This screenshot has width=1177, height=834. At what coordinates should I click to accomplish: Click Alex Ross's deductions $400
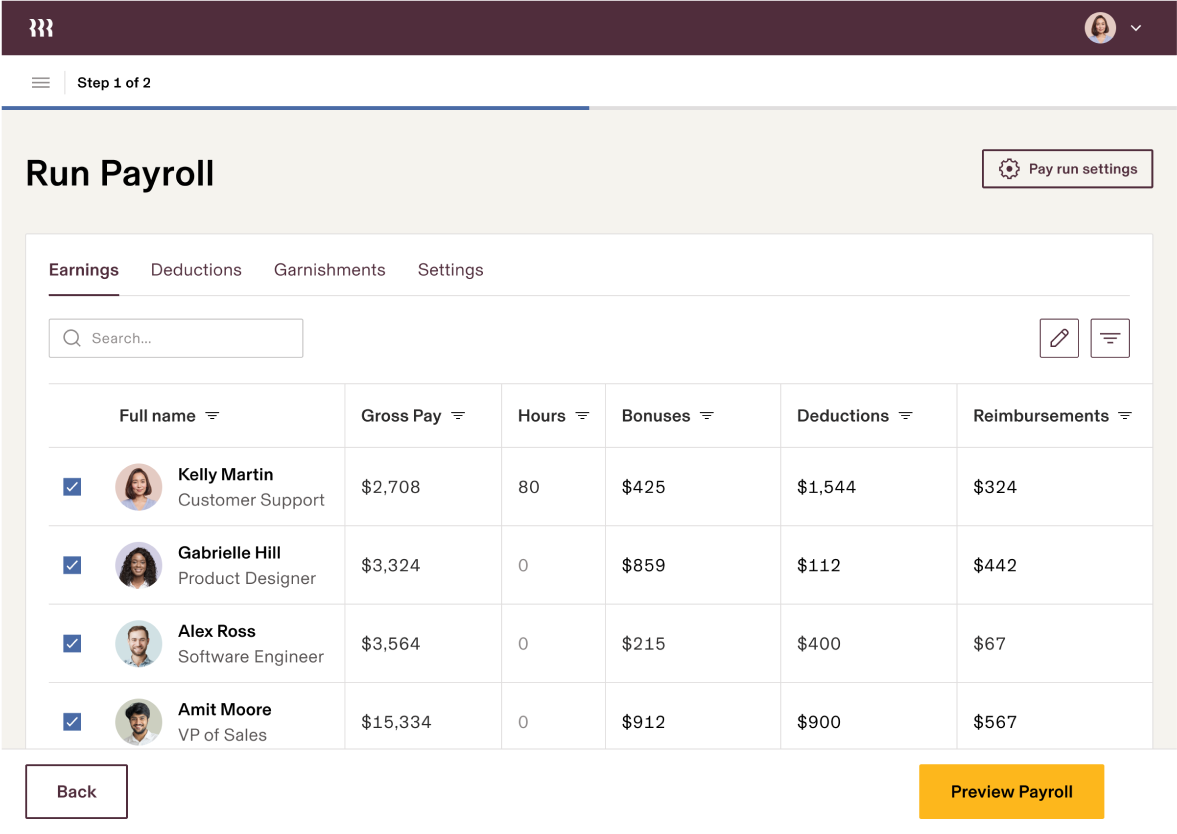[819, 643]
